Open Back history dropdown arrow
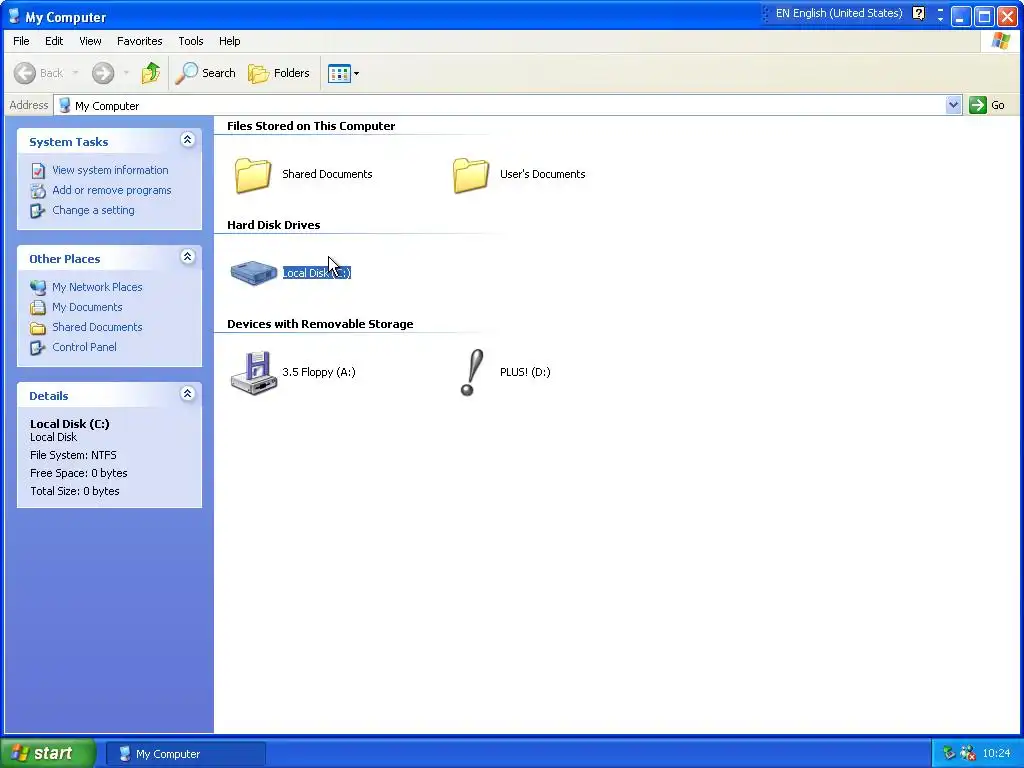 coord(75,72)
